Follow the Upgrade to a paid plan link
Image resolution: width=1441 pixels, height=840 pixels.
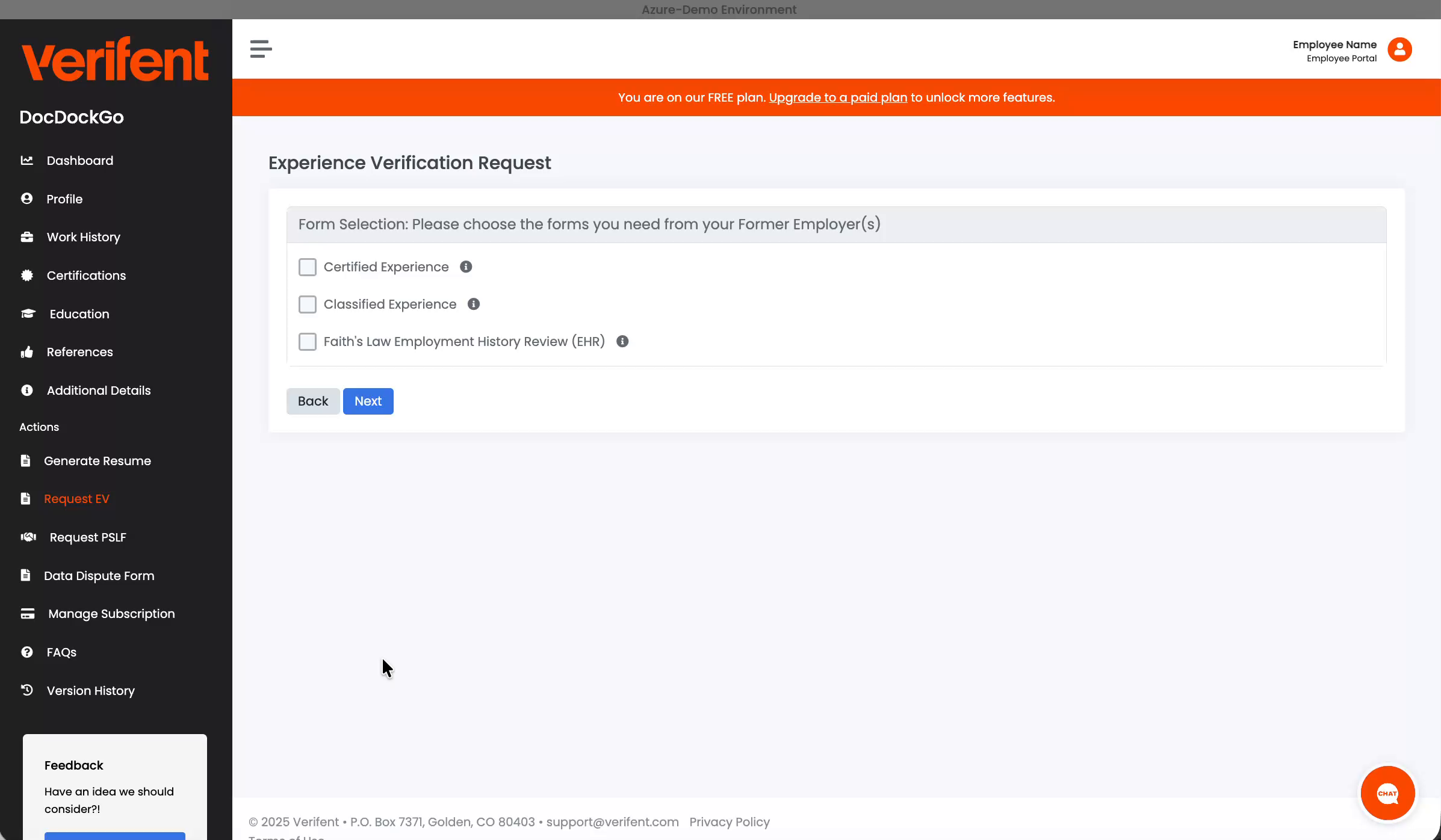tap(838, 97)
